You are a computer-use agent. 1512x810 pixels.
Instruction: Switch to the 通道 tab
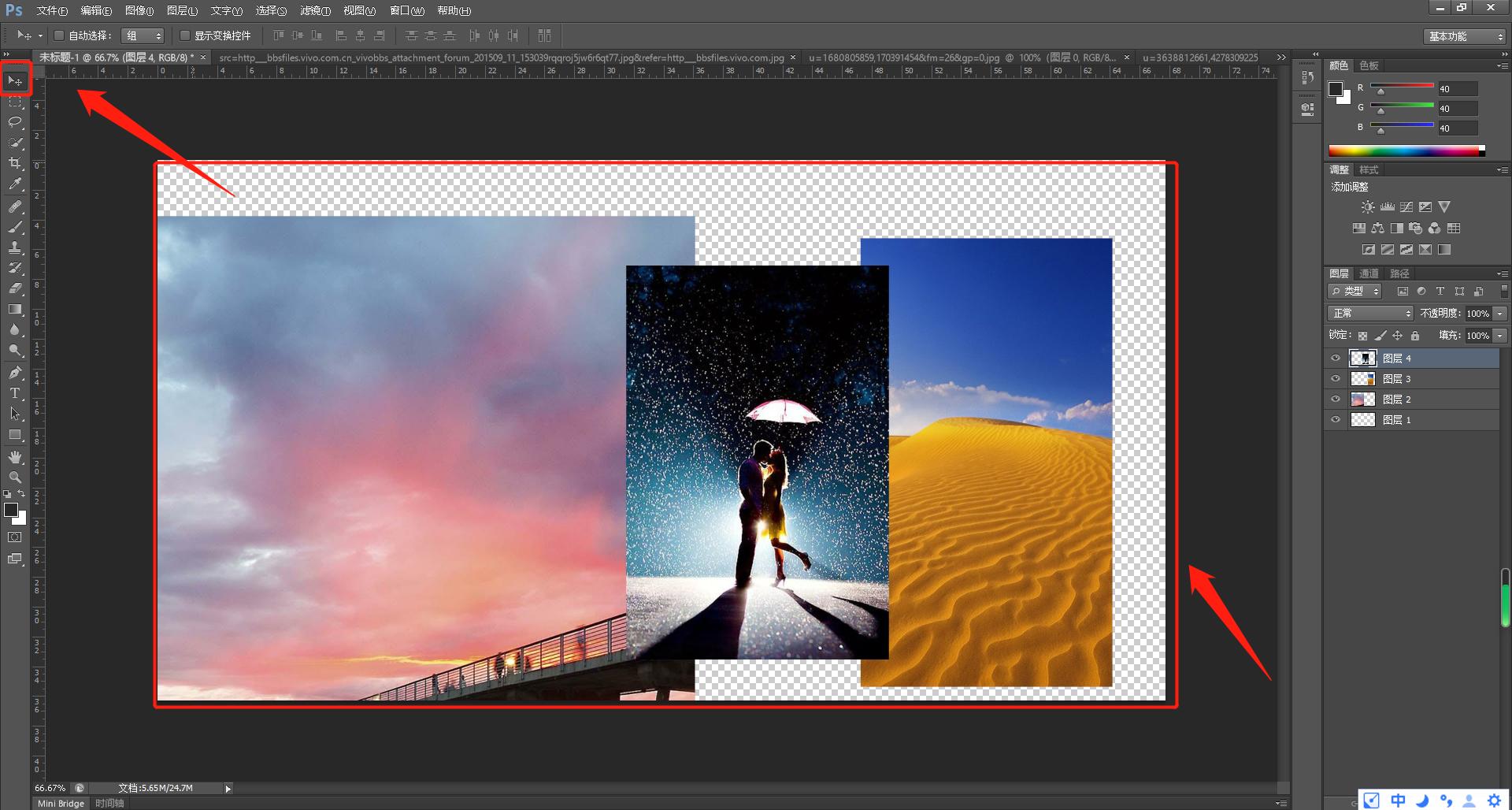click(1369, 273)
